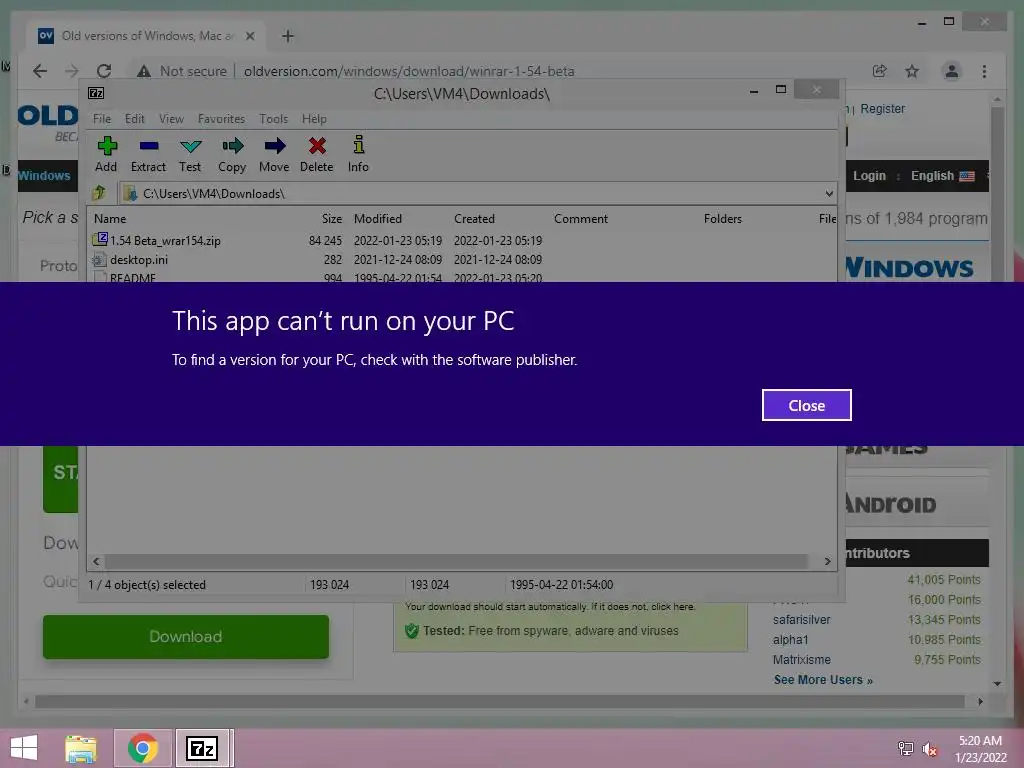Switch to Chrome from the taskbar
1024x768 pixels.
tap(142, 748)
